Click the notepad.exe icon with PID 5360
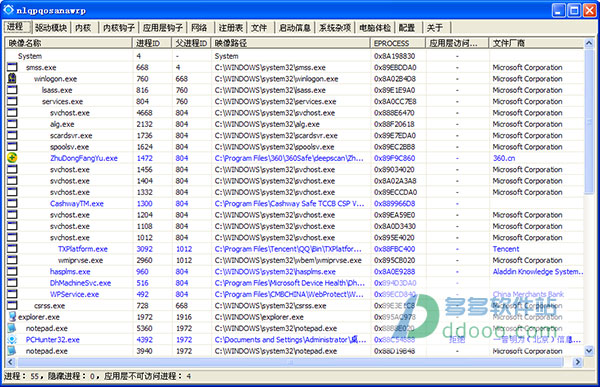 pos(12,328)
